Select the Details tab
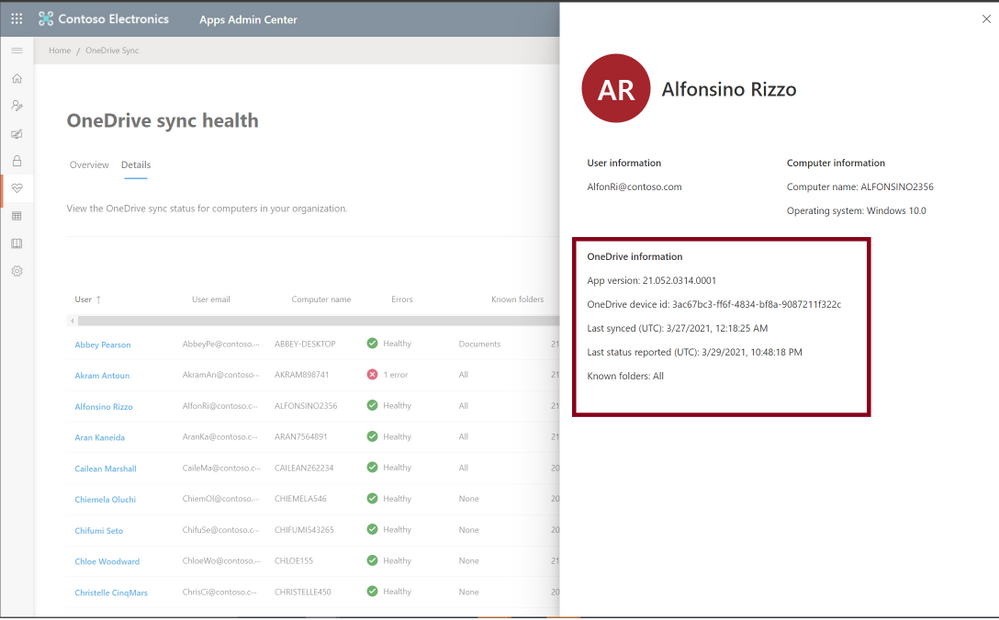Viewport: 999px width, 620px height. tap(136, 165)
